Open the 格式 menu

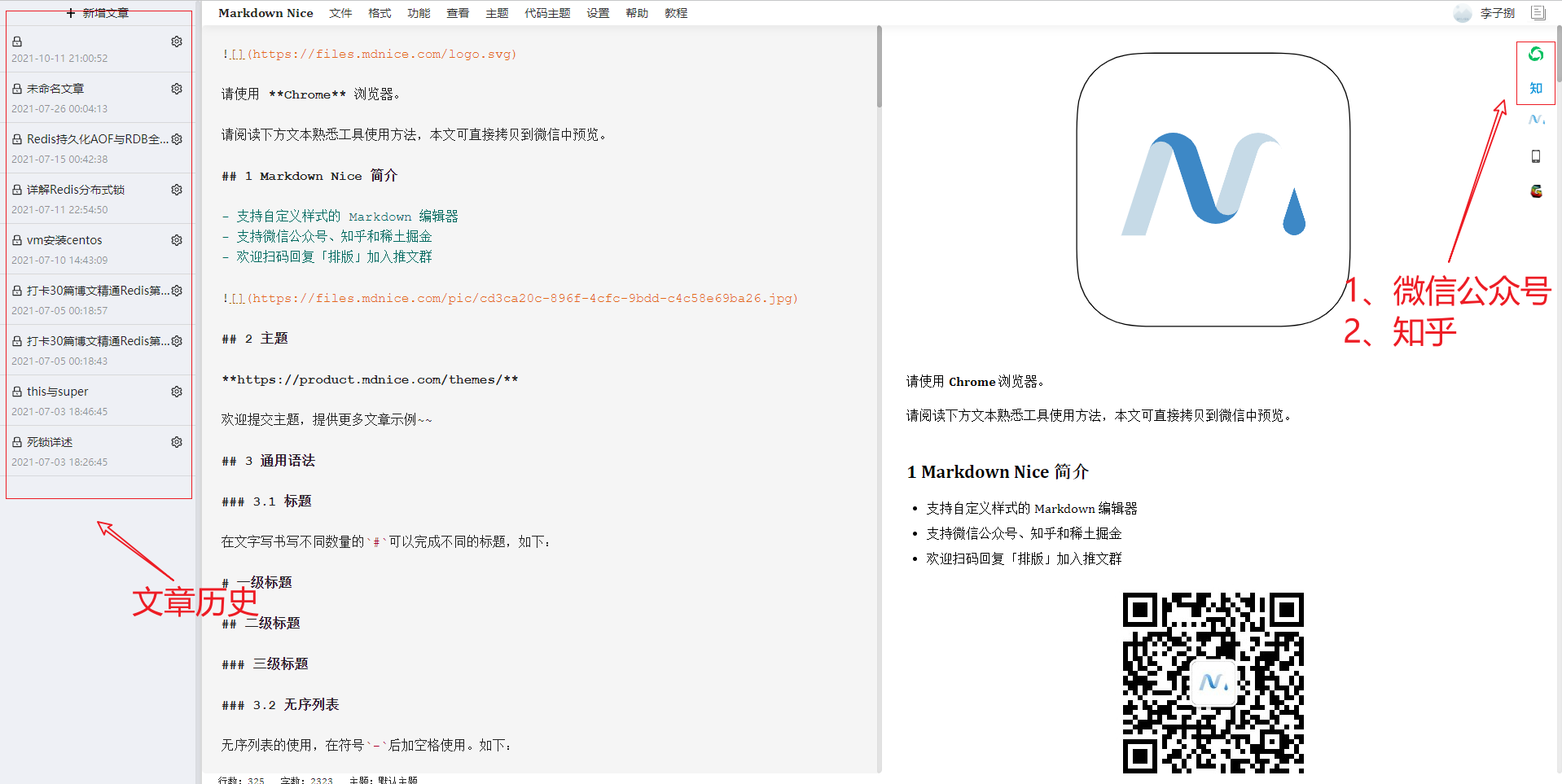[x=380, y=13]
